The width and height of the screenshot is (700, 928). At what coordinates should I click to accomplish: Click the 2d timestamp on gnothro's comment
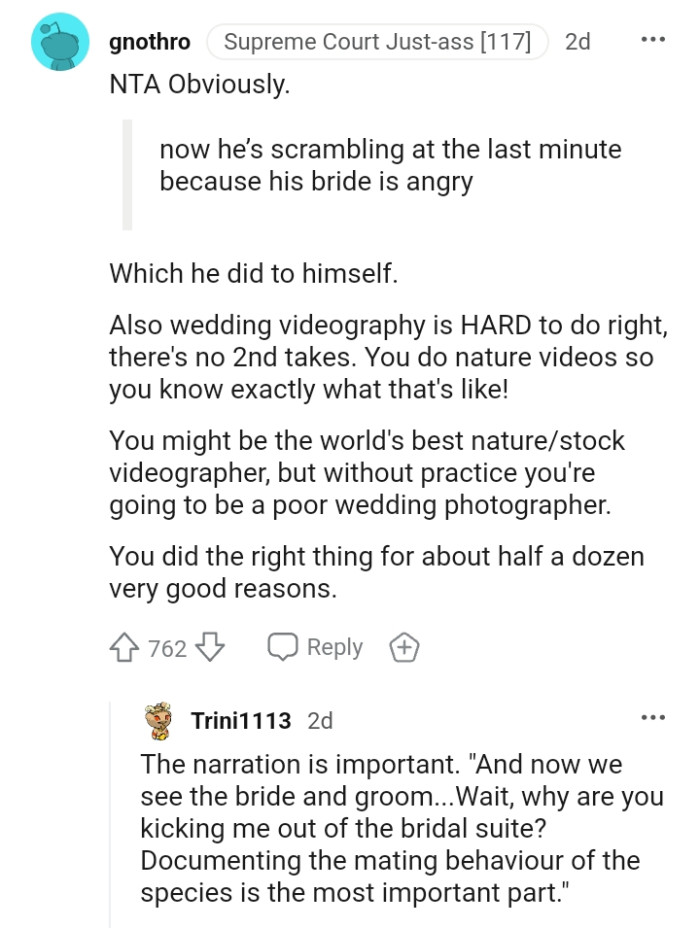click(577, 41)
